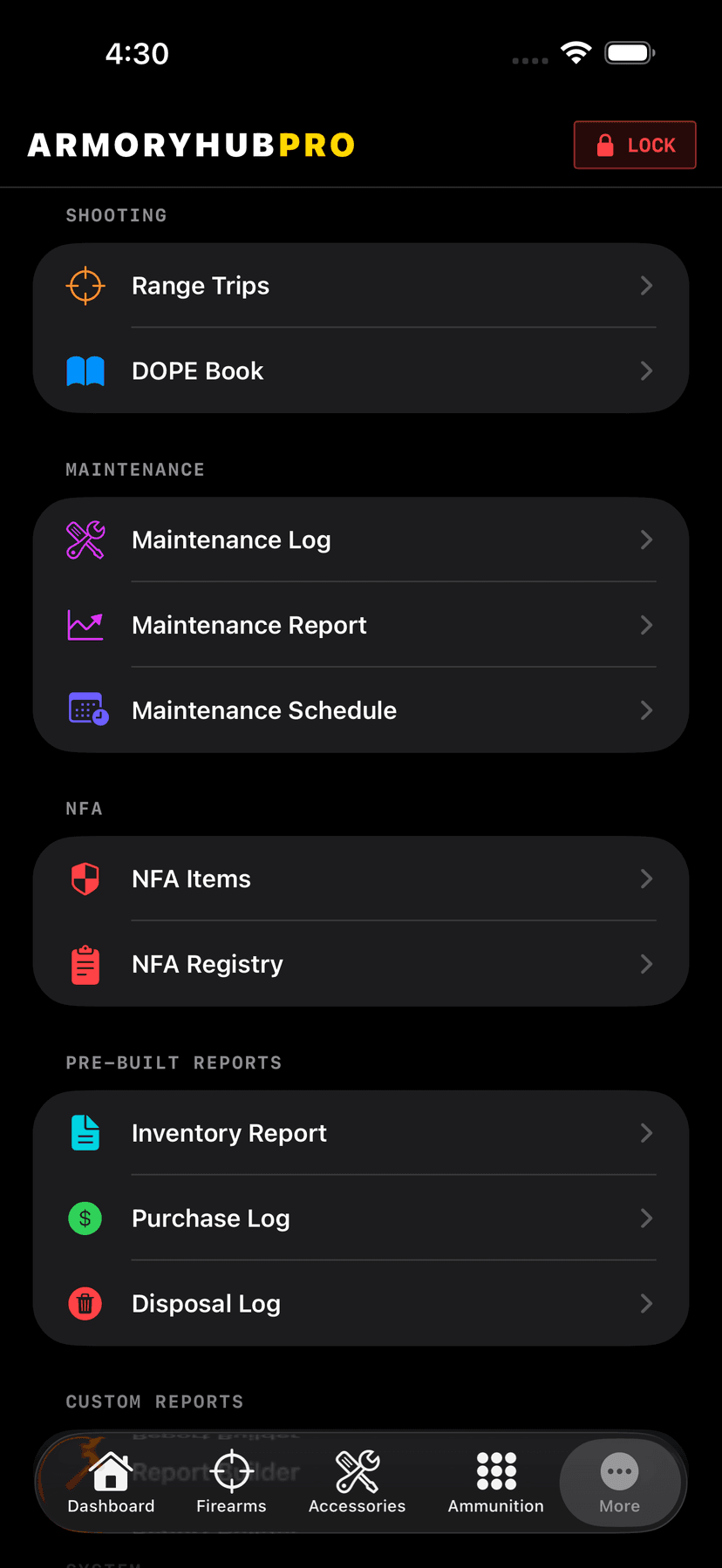Tap the blue DOPE Book icon
Image resolution: width=722 pixels, height=1568 pixels.
pyautogui.click(x=85, y=371)
